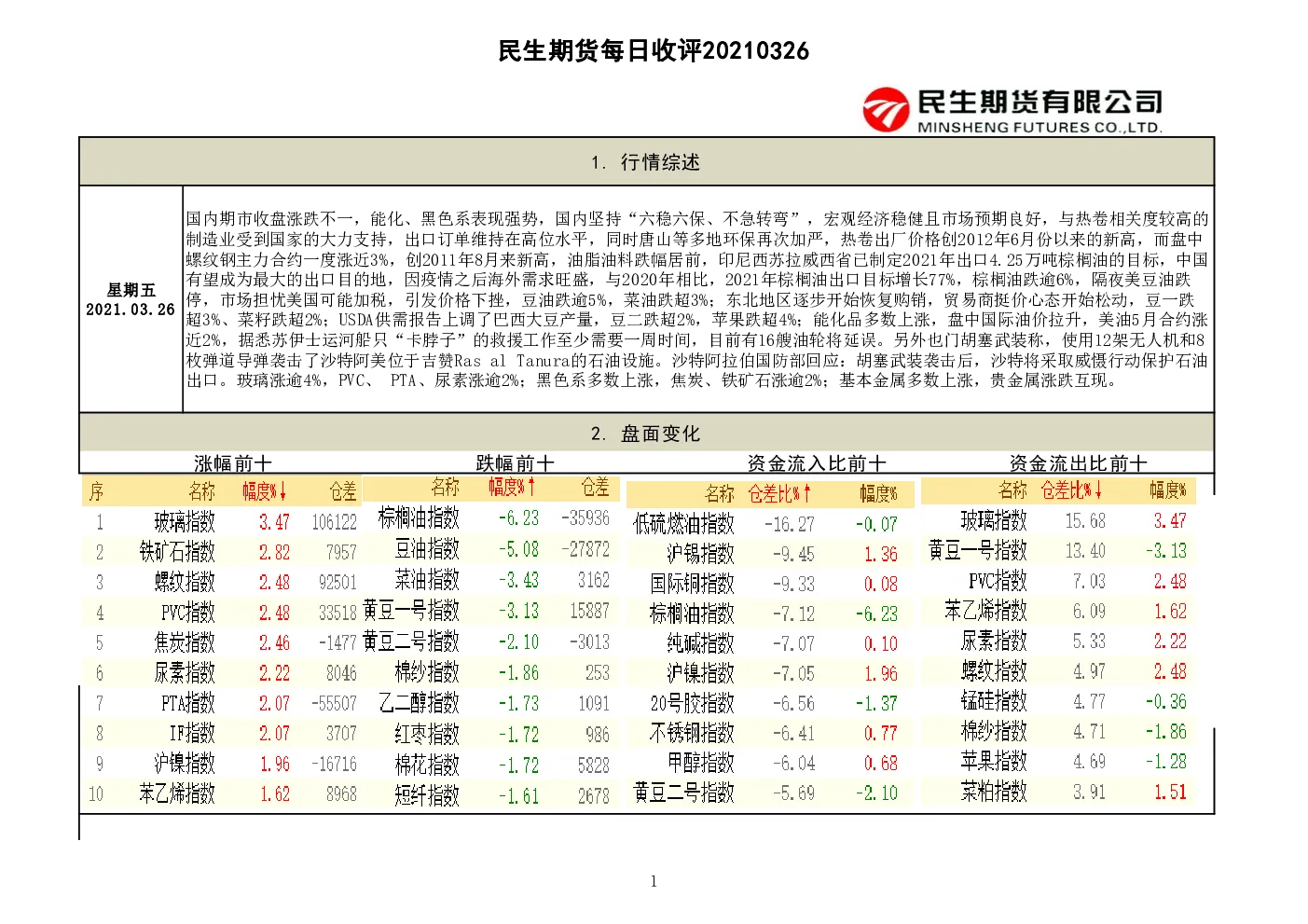Image resolution: width=1308 pixels, height=924 pixels.
Task: Select the 苹果指数 cell
Action: [x=994, y=761]
